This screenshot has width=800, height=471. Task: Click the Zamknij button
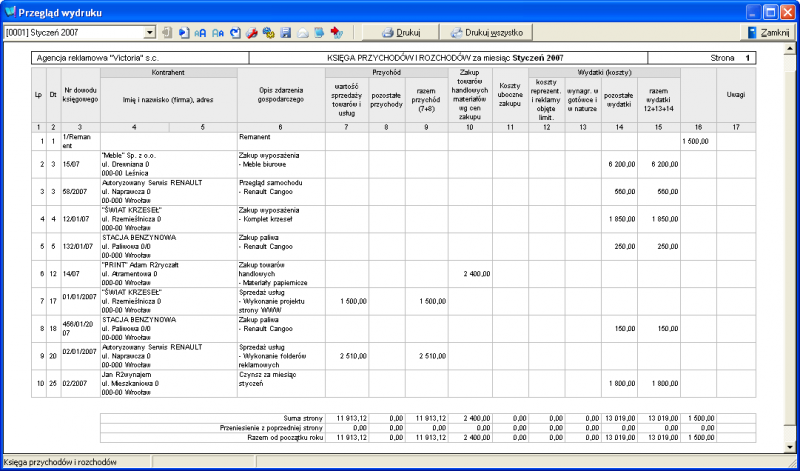[x=768, y=33]
